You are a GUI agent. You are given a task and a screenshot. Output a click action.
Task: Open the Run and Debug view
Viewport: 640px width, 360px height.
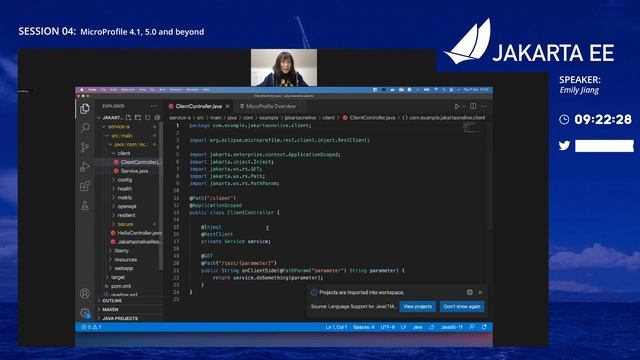tap(85, 167)
